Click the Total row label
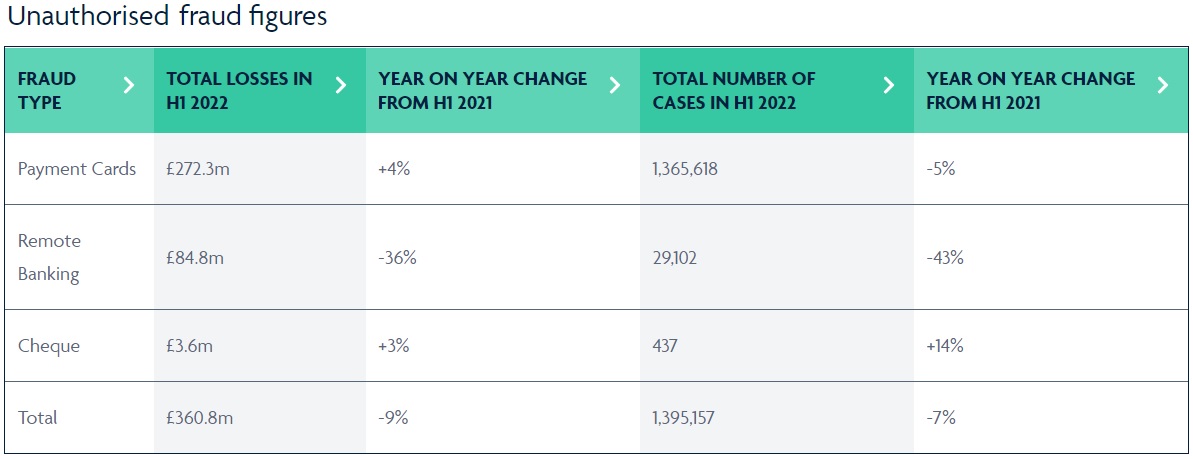This screenshot has width=1193, height=459. (x=38, y=418)
